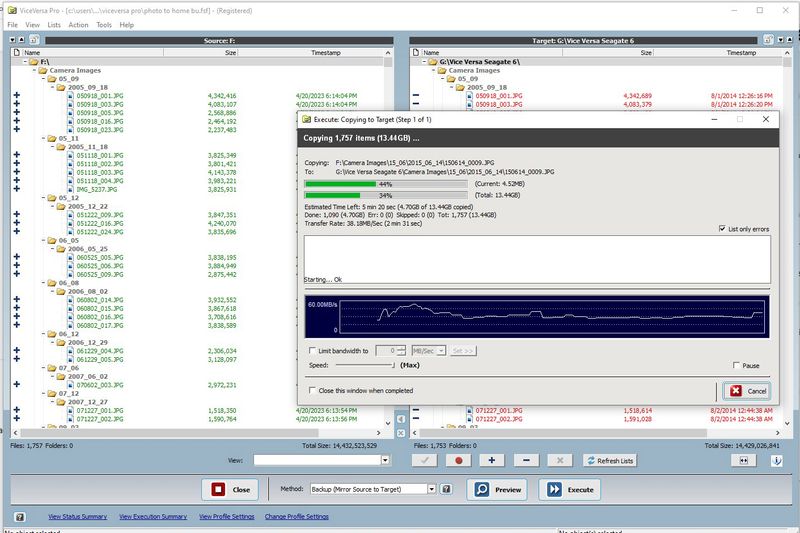
Task: Open the Action menu
Action: tap(78, 24)
